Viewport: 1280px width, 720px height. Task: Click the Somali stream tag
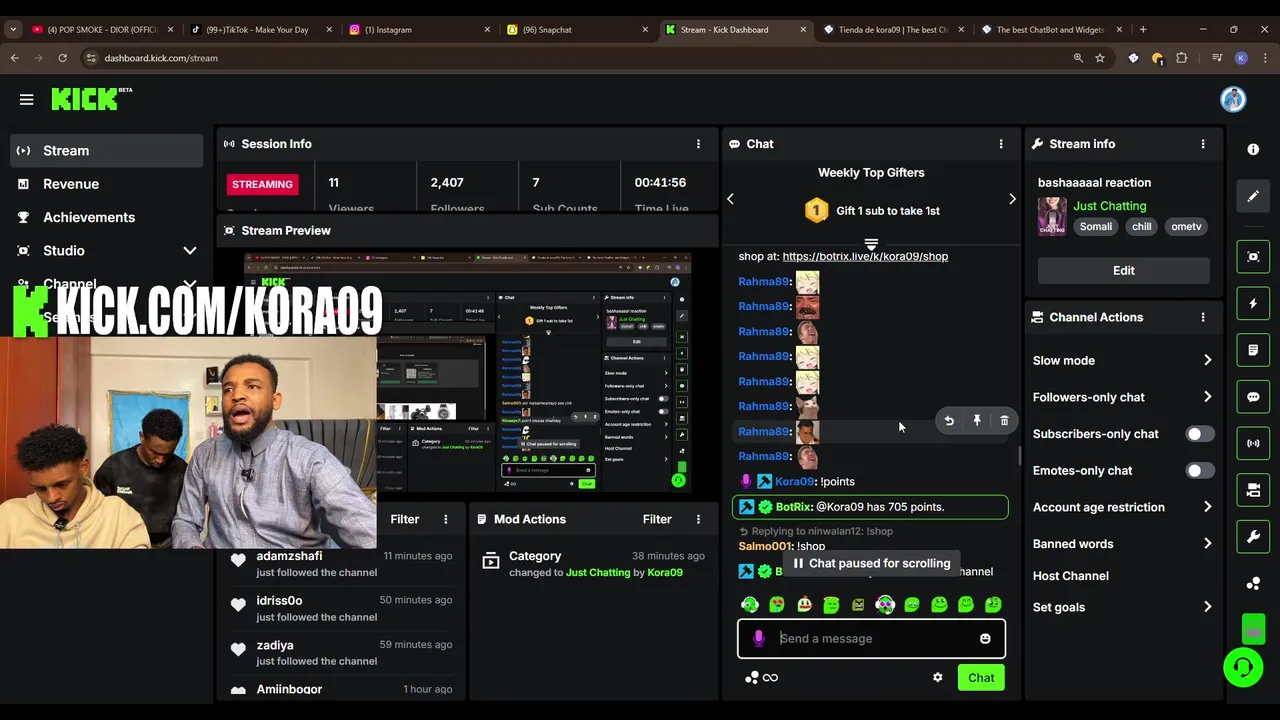(1096, 227)
